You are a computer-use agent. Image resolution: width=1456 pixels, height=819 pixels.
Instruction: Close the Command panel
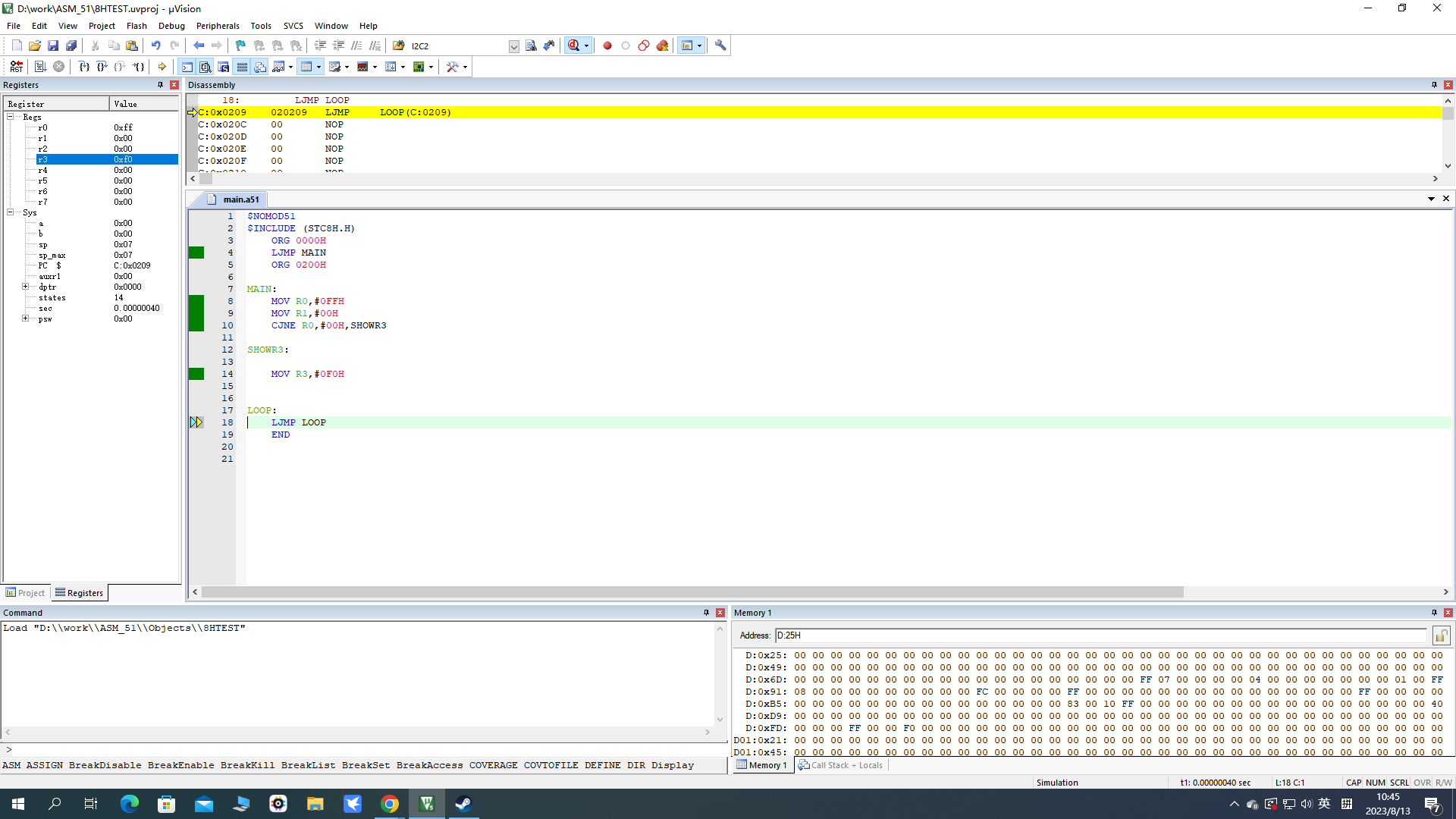point(720,613)
